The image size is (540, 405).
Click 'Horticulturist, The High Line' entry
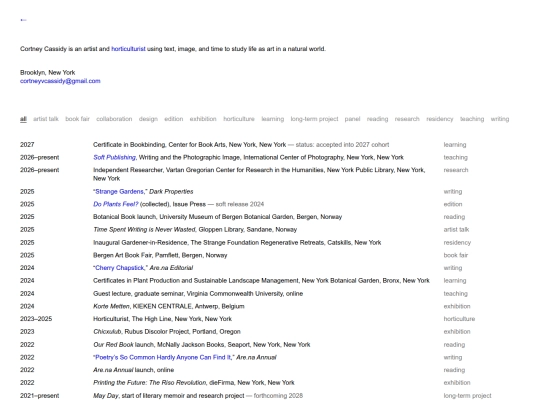162,319
